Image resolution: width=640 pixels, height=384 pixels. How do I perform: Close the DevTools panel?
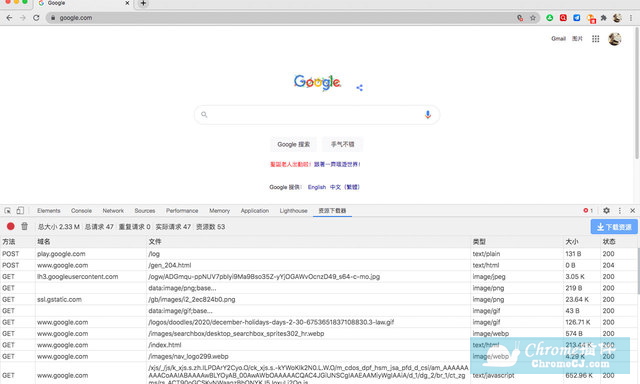pos(632,211)
